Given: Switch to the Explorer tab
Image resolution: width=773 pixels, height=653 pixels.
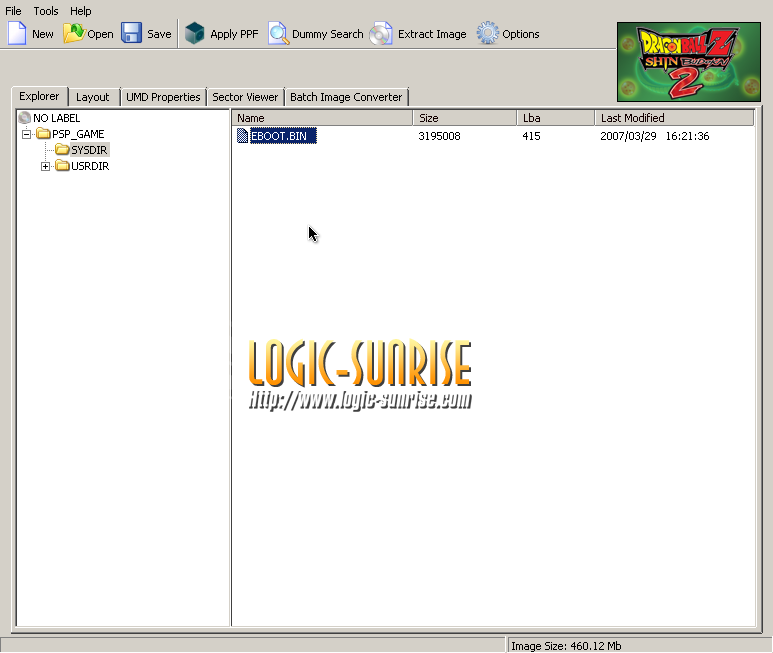Looking at the screenshot, I should (x=39, y=96).
